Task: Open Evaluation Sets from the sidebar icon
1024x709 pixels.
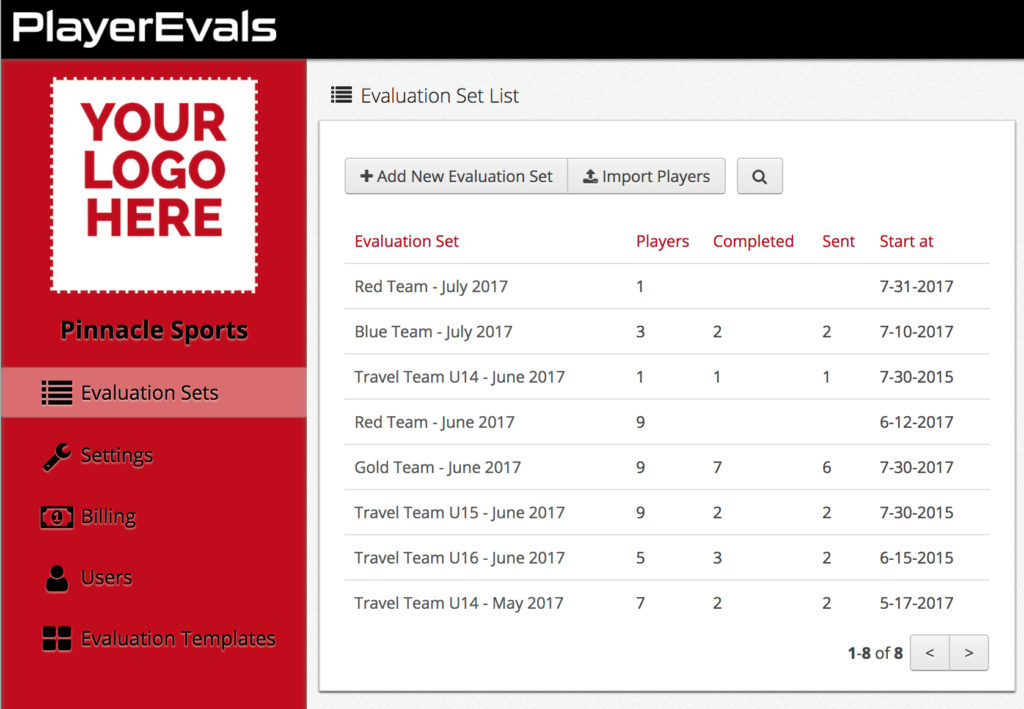Action: [57, 392]
